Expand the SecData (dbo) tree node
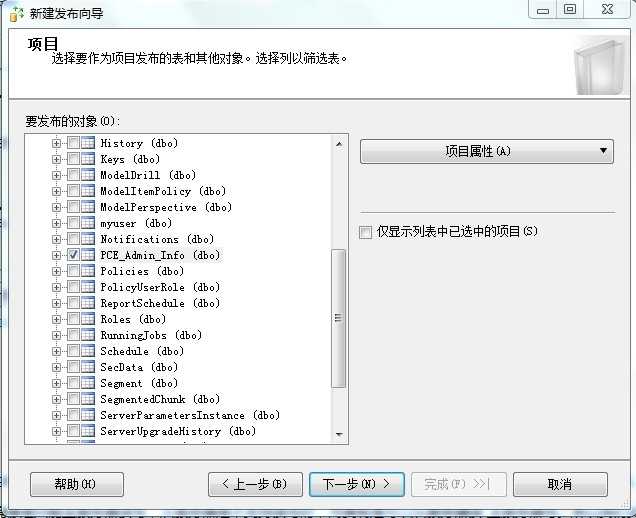This screenshot has width=636, height=518. pyautogui.click(x=56, y=367)
